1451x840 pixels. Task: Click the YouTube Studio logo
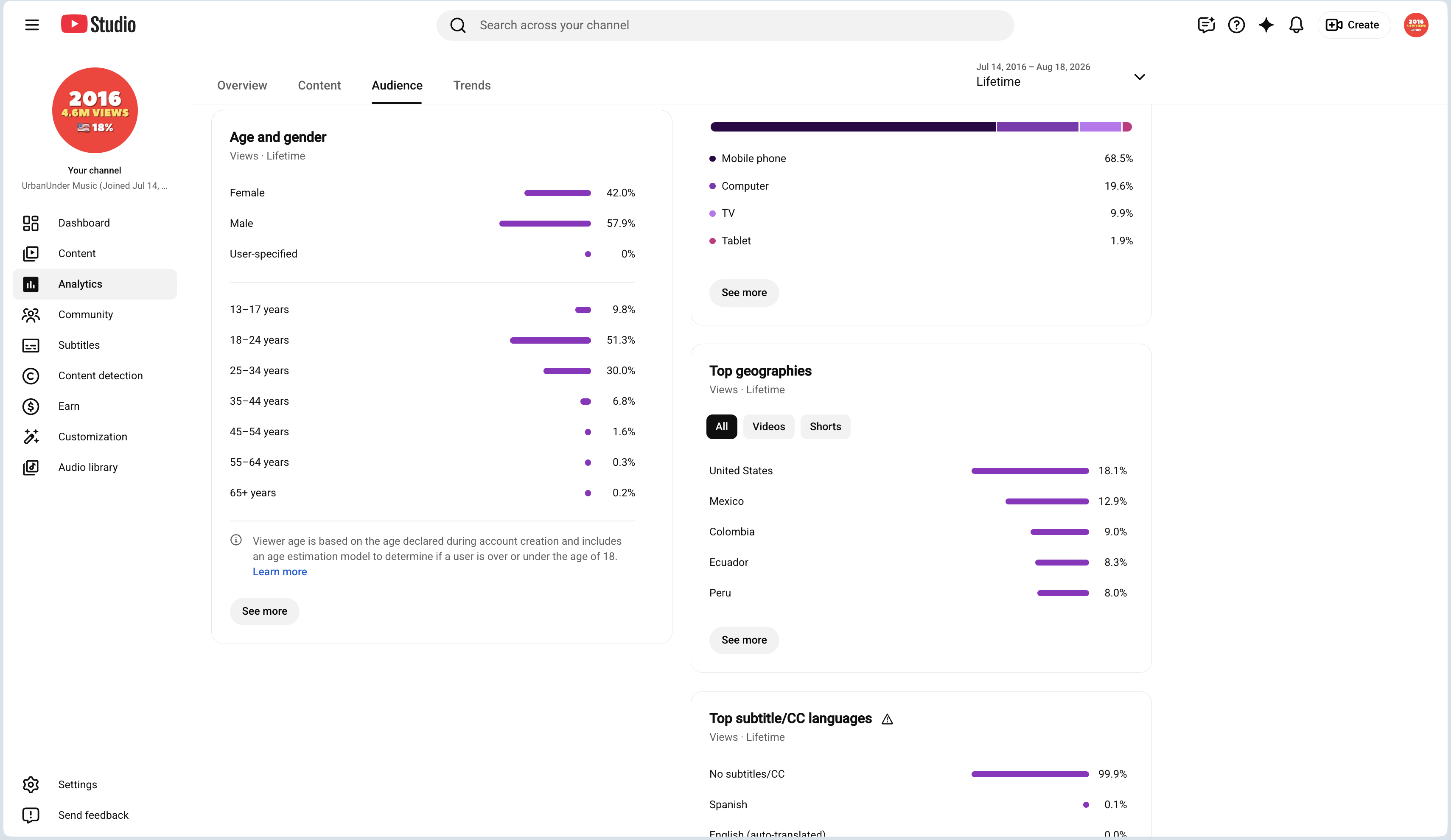98,24
